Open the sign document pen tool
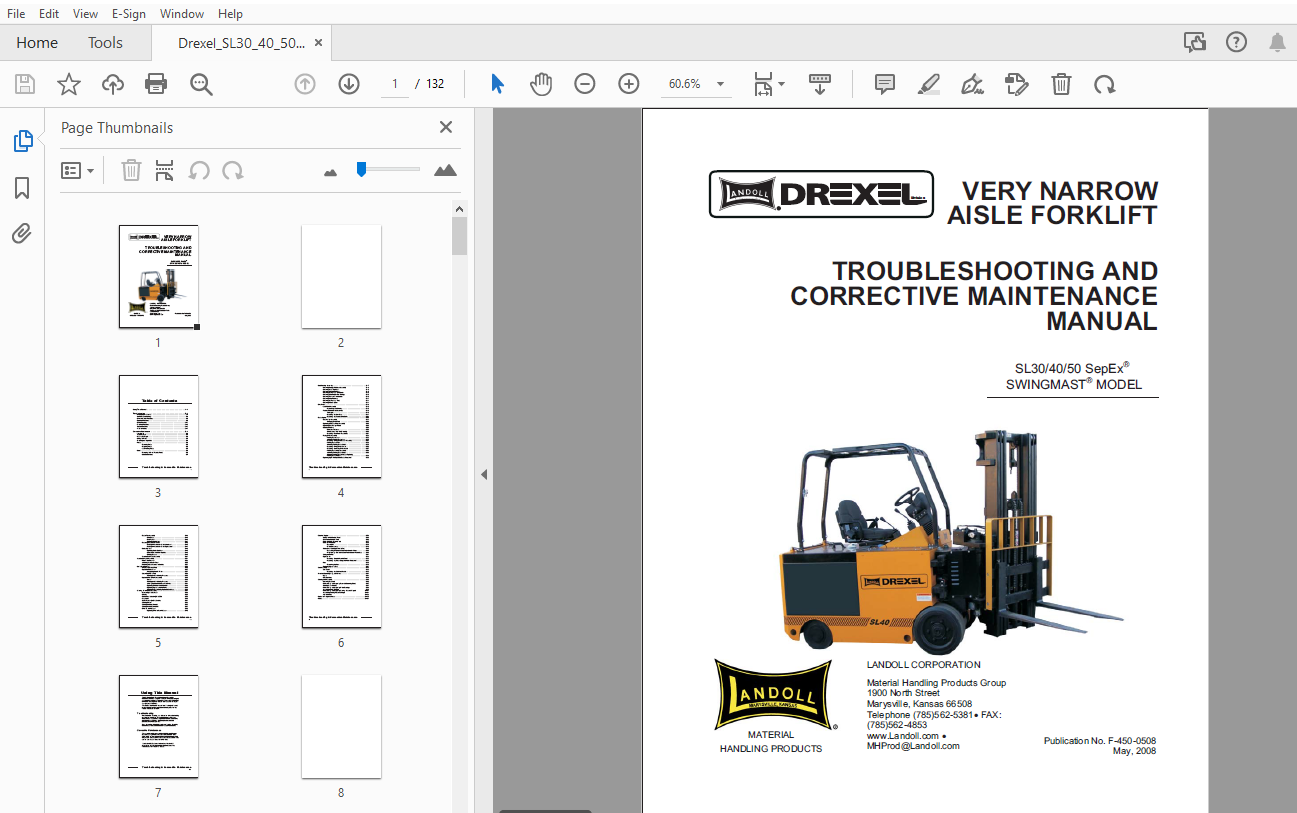 972,84
